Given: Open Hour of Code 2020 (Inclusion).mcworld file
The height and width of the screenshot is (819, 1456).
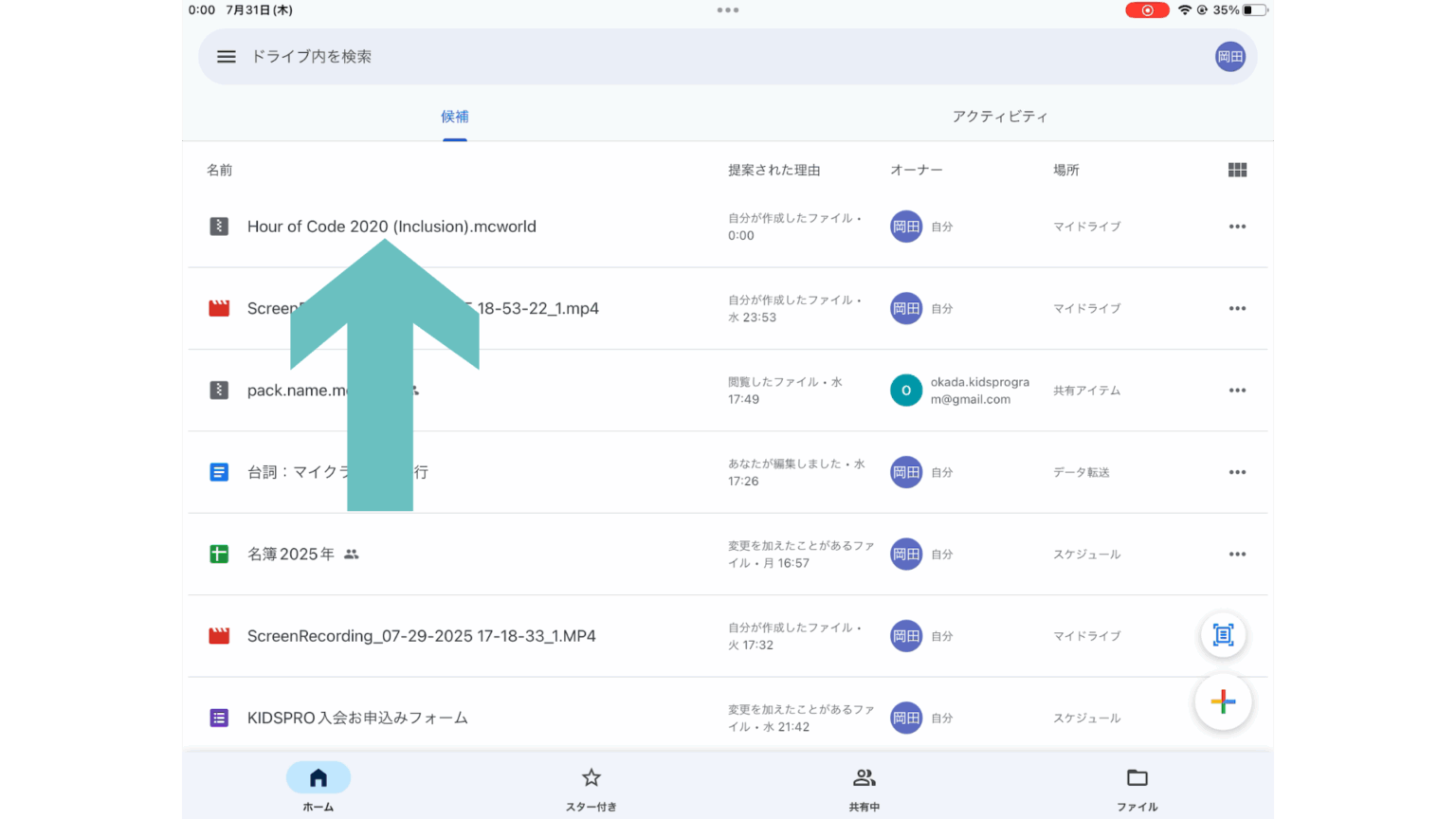Looking at the screenshot, I should click(391, 227).
